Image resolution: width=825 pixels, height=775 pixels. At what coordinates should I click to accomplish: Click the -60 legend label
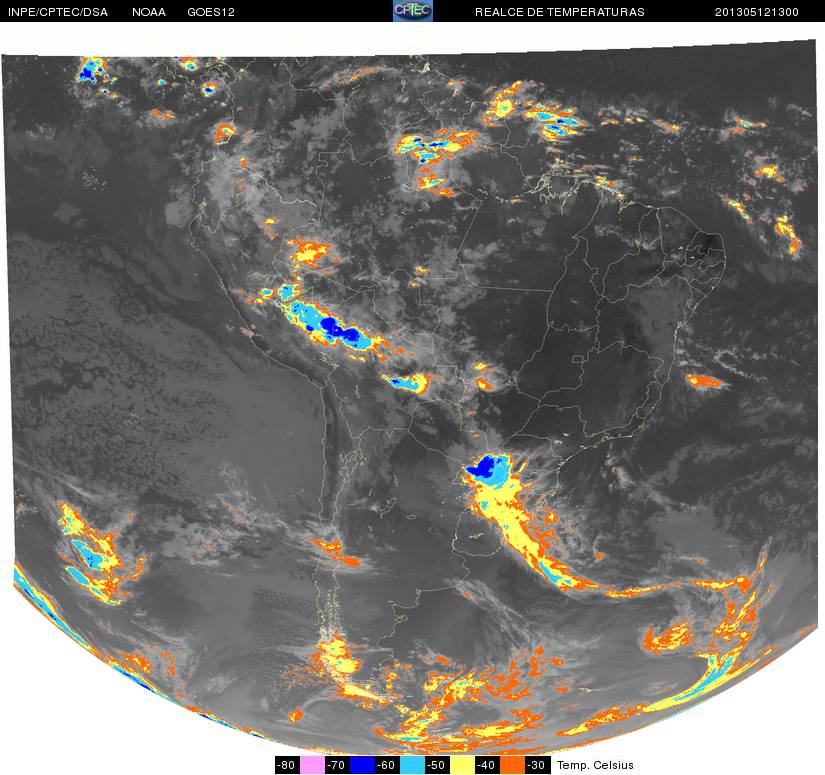387,765
